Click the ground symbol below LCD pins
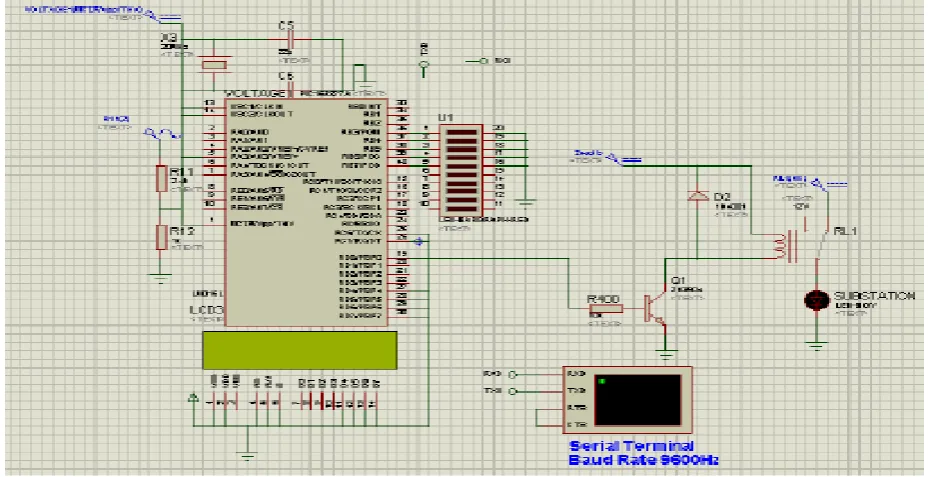 [248, 456]
